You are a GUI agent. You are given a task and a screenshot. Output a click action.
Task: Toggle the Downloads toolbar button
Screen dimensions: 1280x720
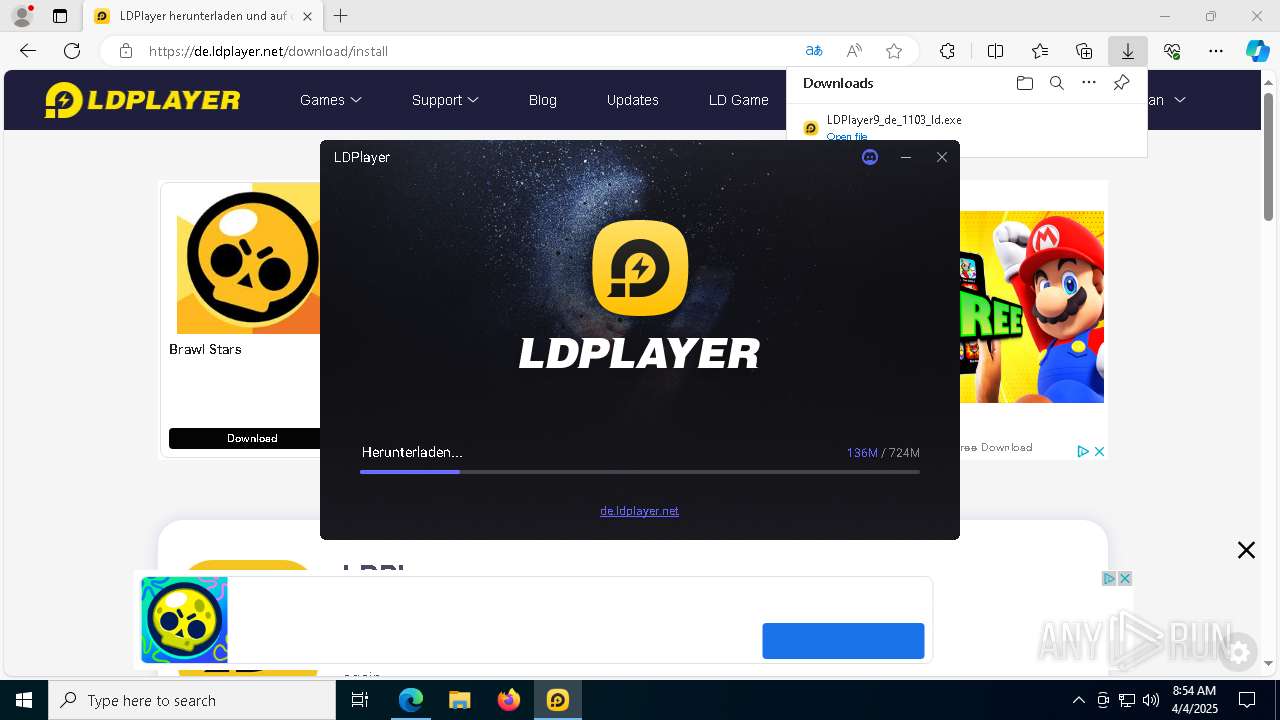tap(1128, 51)
